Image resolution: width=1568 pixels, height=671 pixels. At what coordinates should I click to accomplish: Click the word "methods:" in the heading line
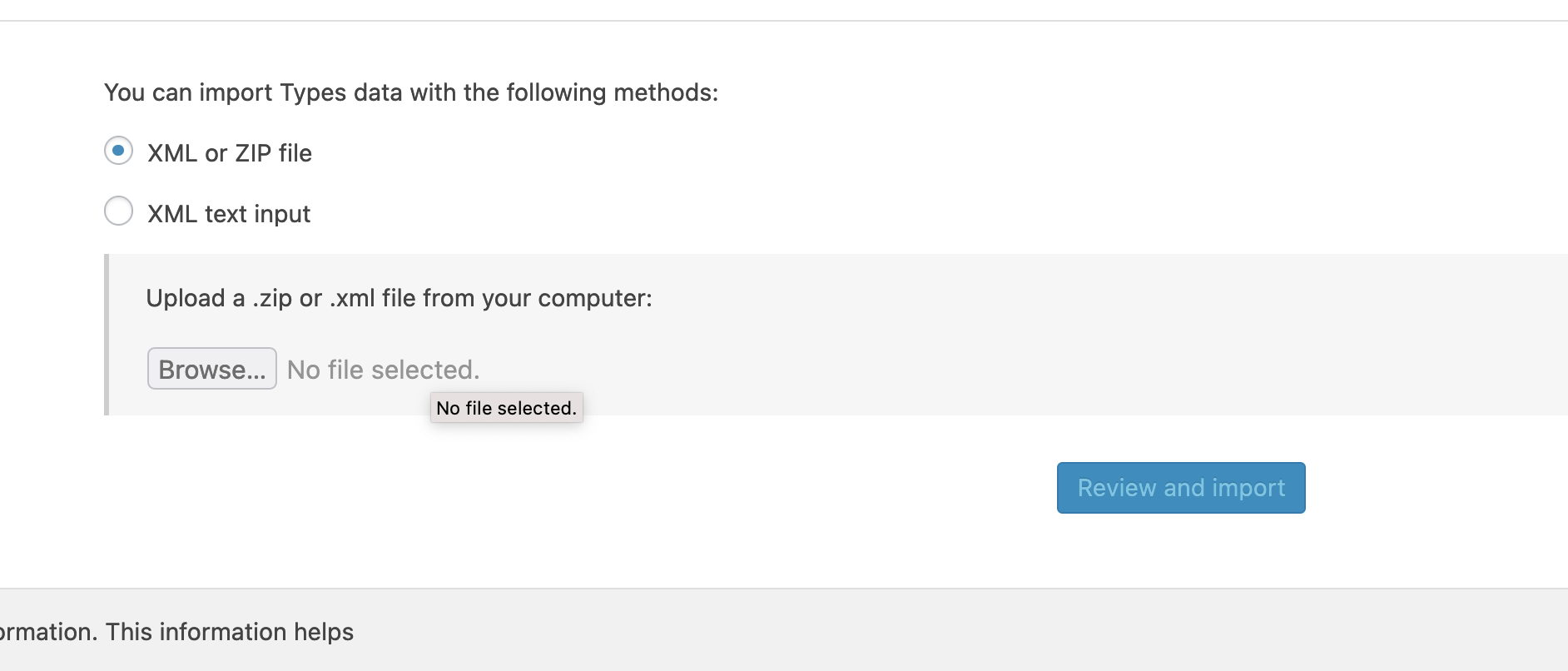pyautogui.click(x=666, y=92)
